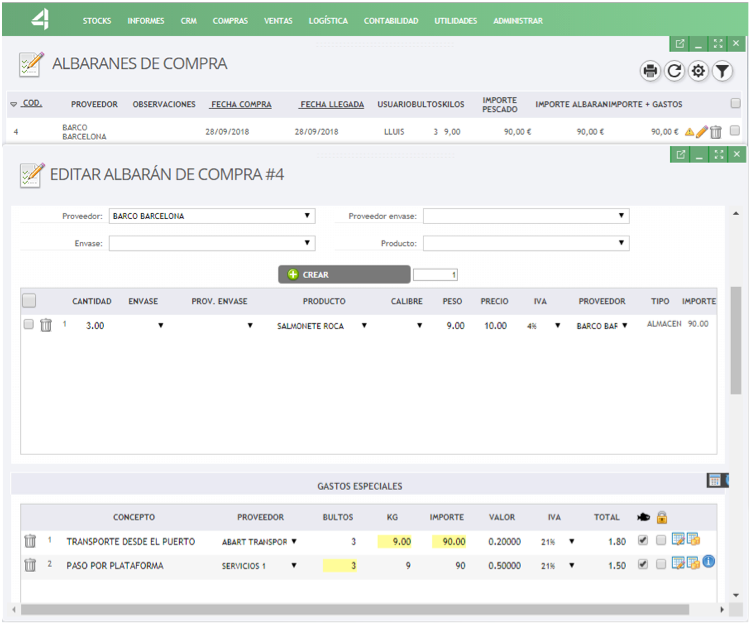Screen dimensions: 750x623
Task: Expand the Producto dropdown in the form
Action: tap(526, 243)
